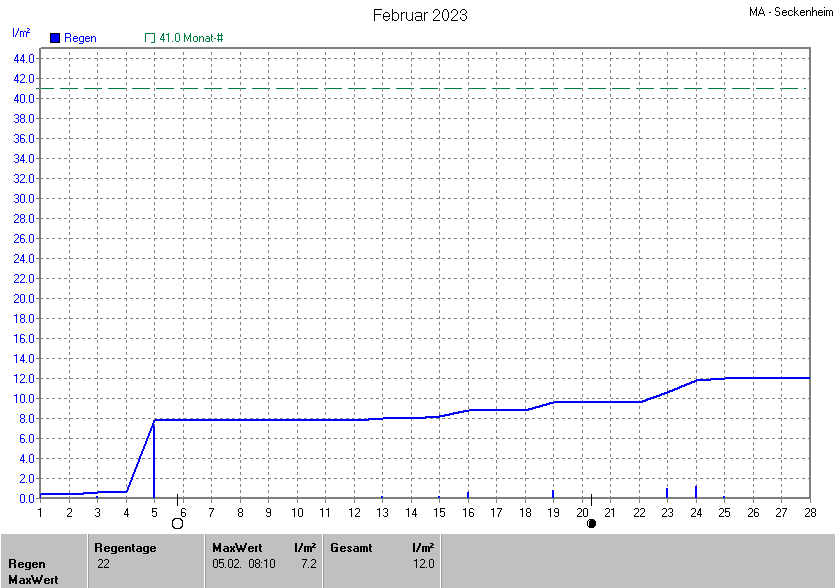Click the full moon symbol below the axis

click(178, 523)
